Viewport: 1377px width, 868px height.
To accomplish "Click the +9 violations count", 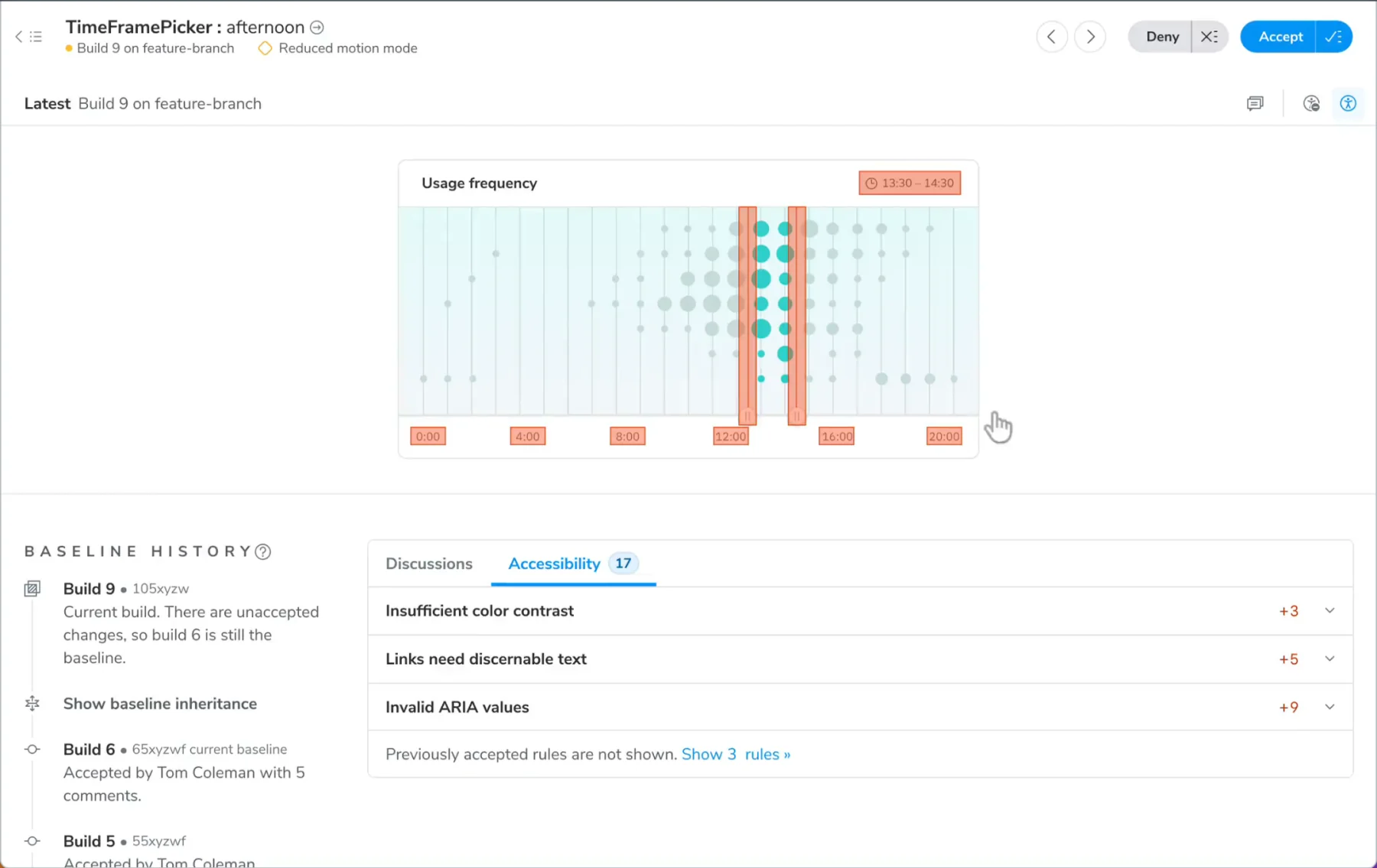I will click(1289, 707).
